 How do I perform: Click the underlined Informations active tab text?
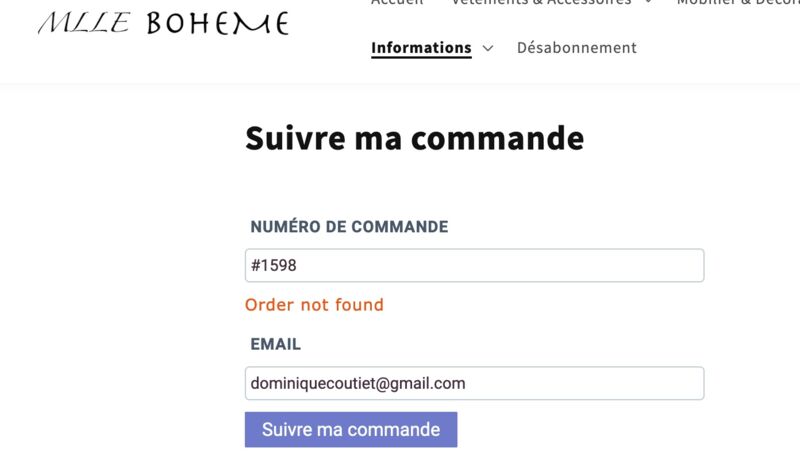coord(421,47)
